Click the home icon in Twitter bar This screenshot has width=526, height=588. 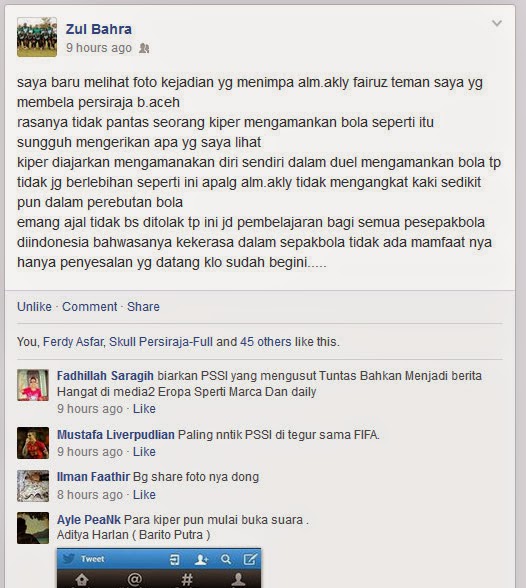(x=82, y=580)
